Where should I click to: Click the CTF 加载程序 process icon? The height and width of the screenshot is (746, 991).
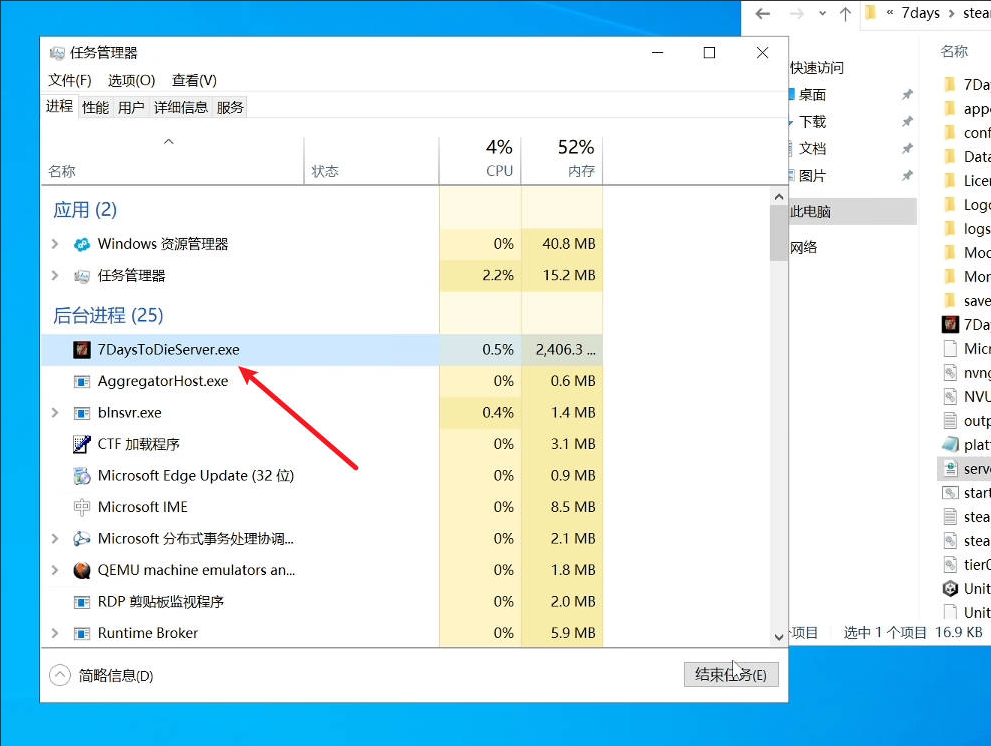tap(82, 444)
